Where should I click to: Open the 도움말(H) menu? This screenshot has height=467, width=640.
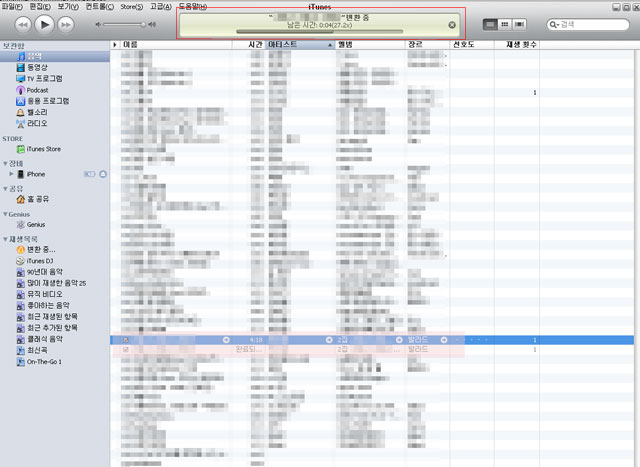(x=193, y=7)
